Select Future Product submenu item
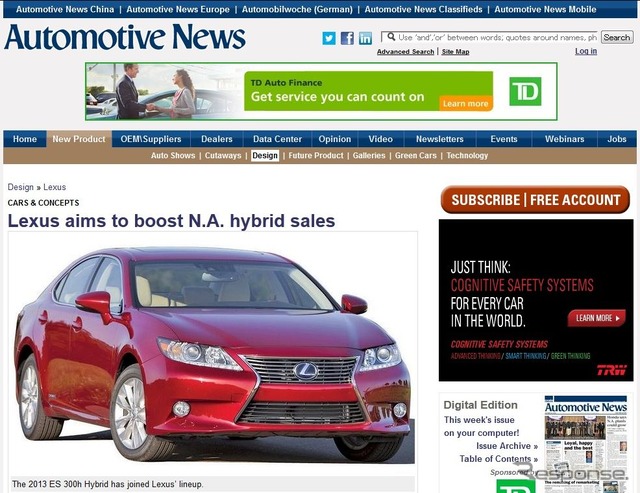The height and width of the screenshot is (493, 640). click(316, 155)
